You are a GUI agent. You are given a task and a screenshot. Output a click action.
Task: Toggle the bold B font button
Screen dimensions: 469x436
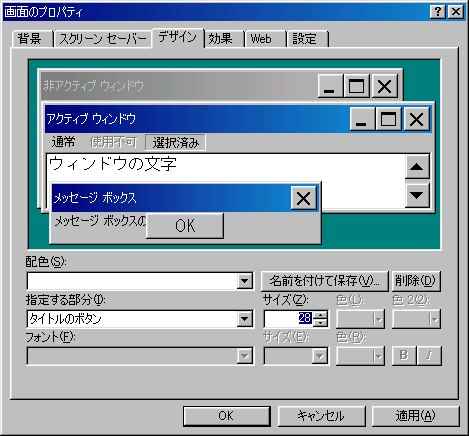tap(404, 356)
